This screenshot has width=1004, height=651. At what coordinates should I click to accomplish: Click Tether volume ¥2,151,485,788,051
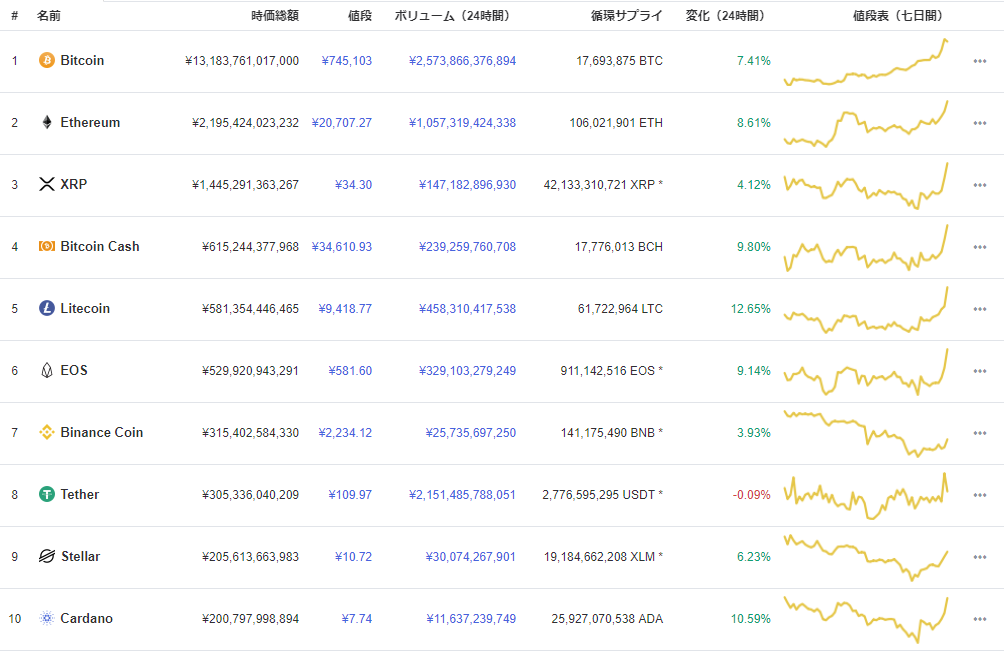pos(462,495)
